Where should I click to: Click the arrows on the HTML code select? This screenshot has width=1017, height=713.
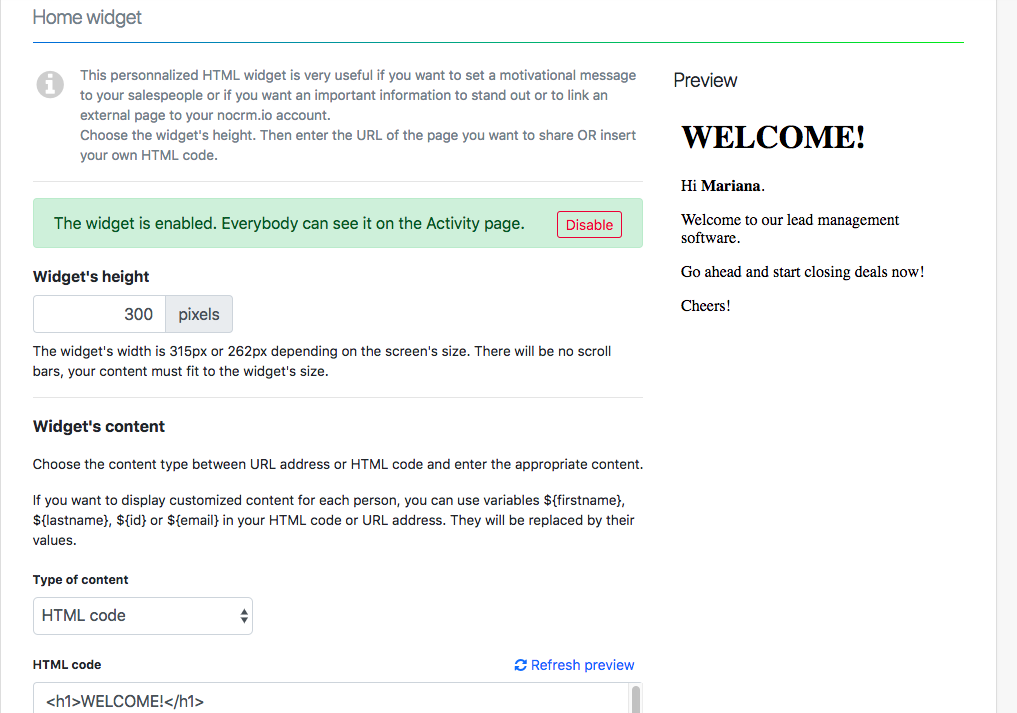click(244, 616)
